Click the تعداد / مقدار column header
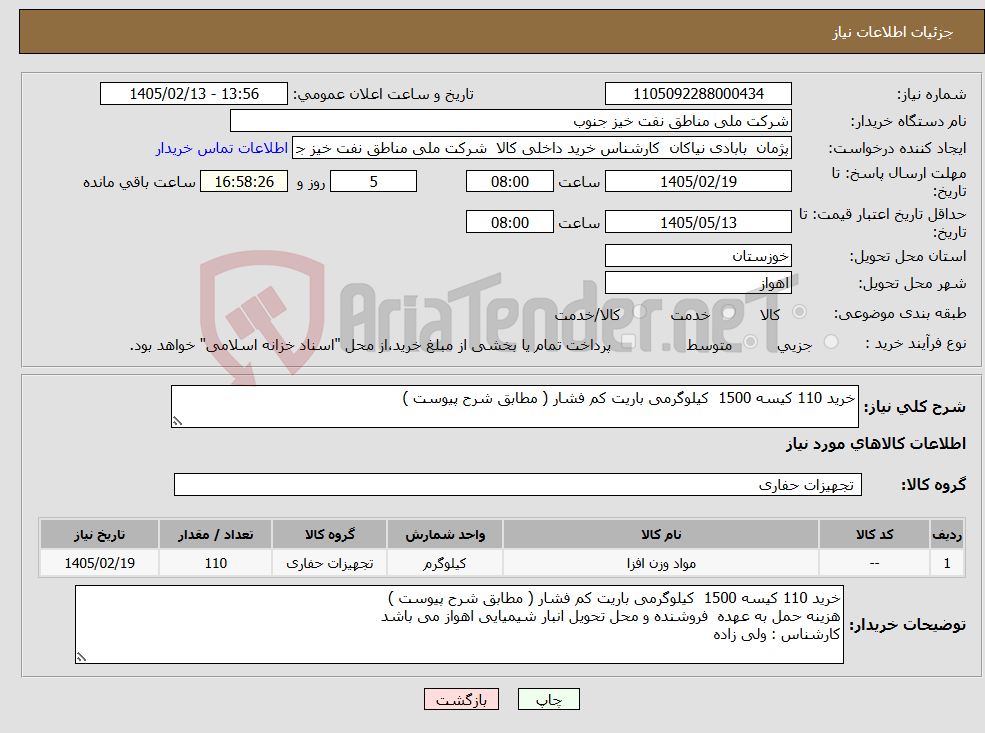 (215, 535)
